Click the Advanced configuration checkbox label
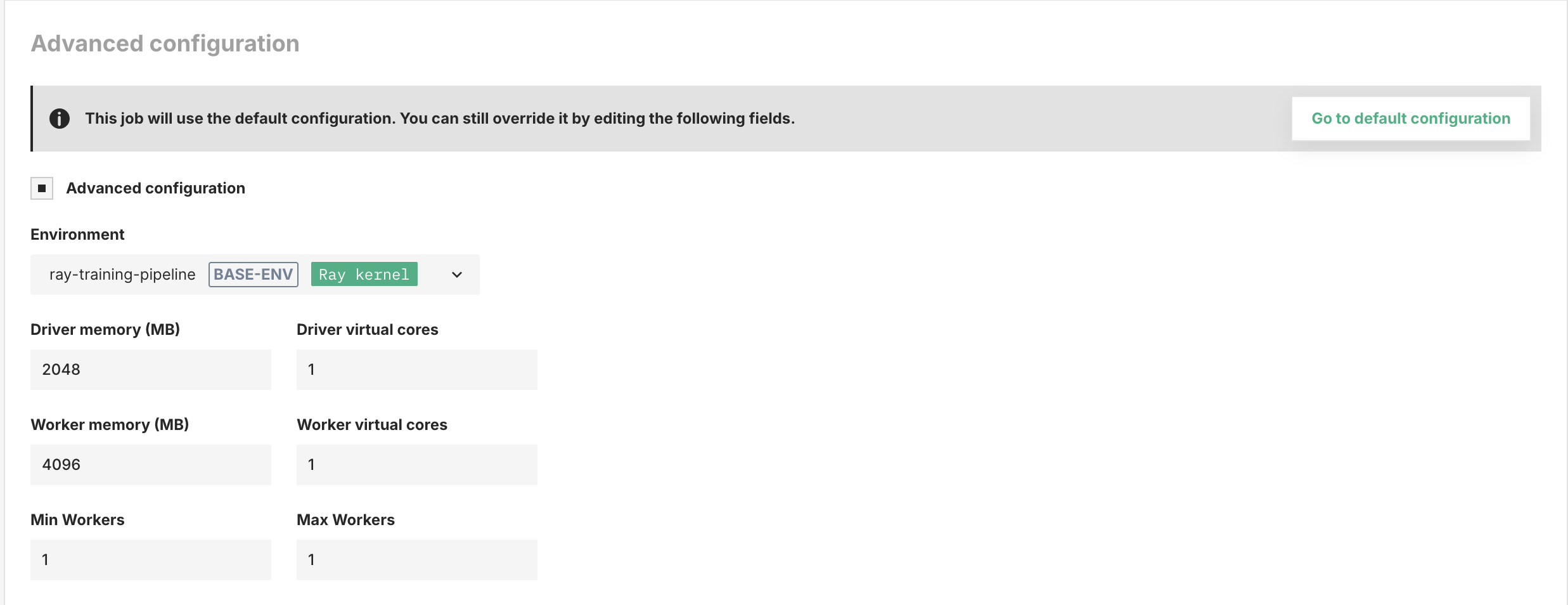 click(155, 188)
